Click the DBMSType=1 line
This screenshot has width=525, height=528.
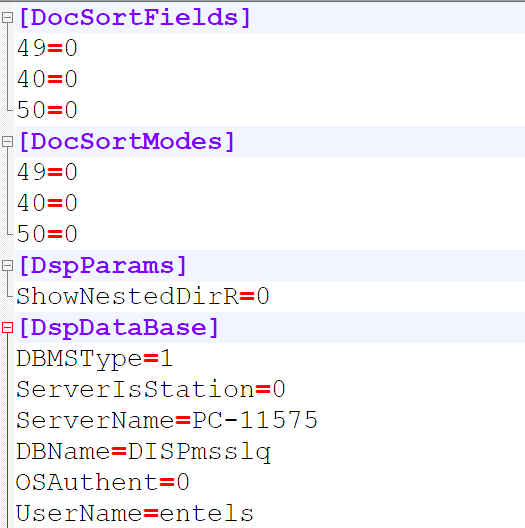point(95,359)
